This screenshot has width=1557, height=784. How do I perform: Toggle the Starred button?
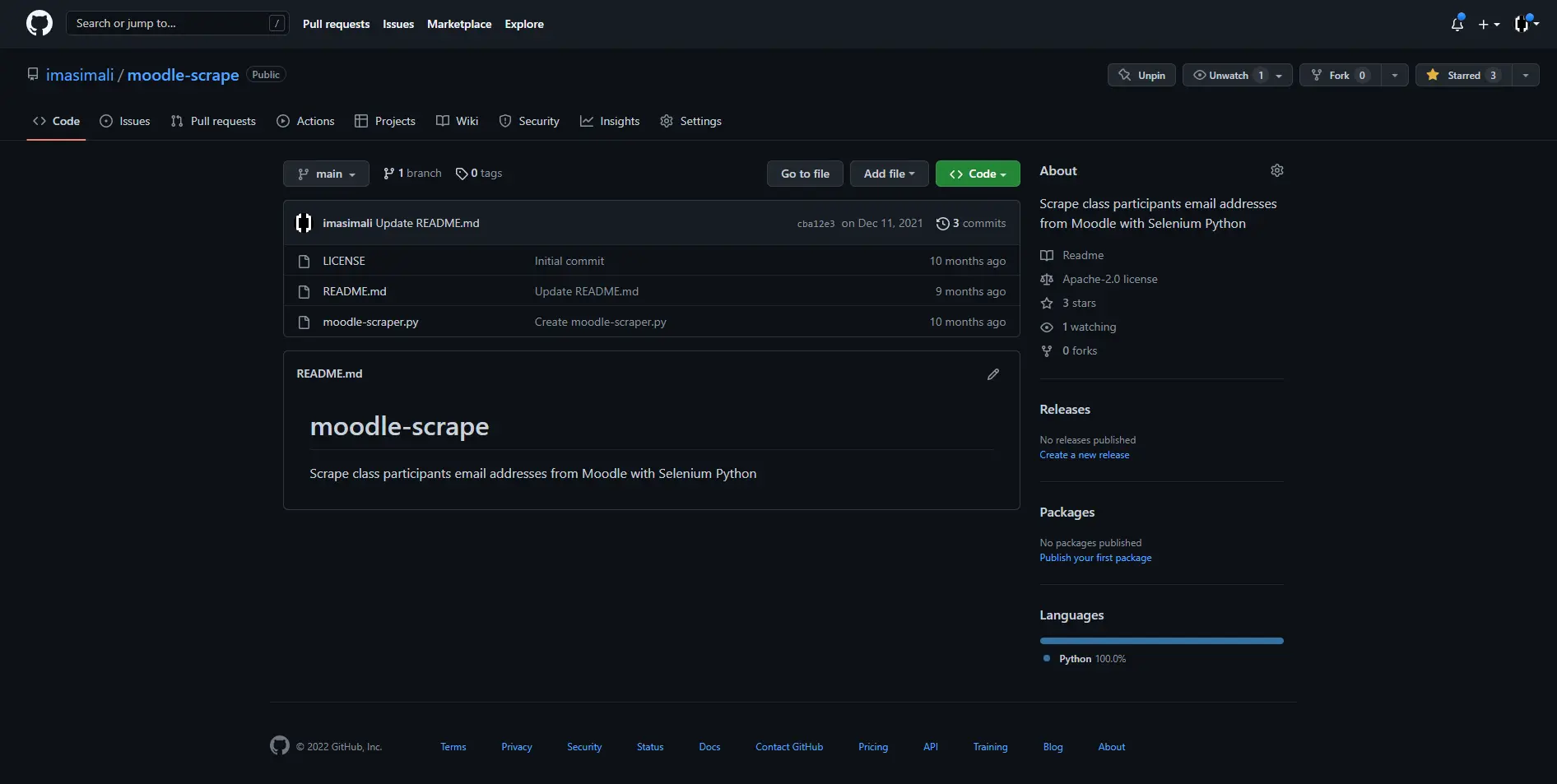click(x=1464, y=75)
